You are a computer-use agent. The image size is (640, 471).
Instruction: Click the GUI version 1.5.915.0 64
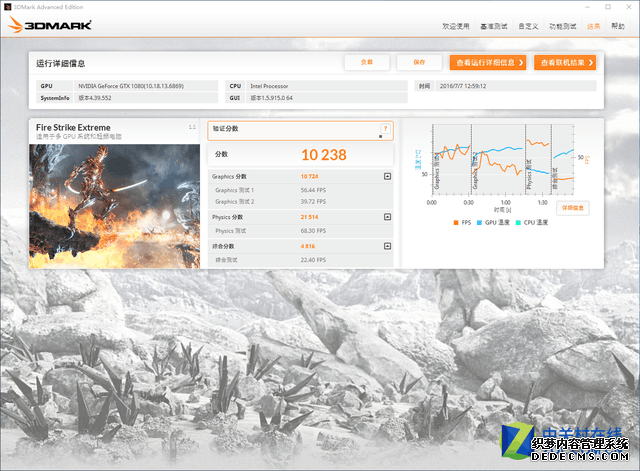pyautogui.click(x=271, y=98)
